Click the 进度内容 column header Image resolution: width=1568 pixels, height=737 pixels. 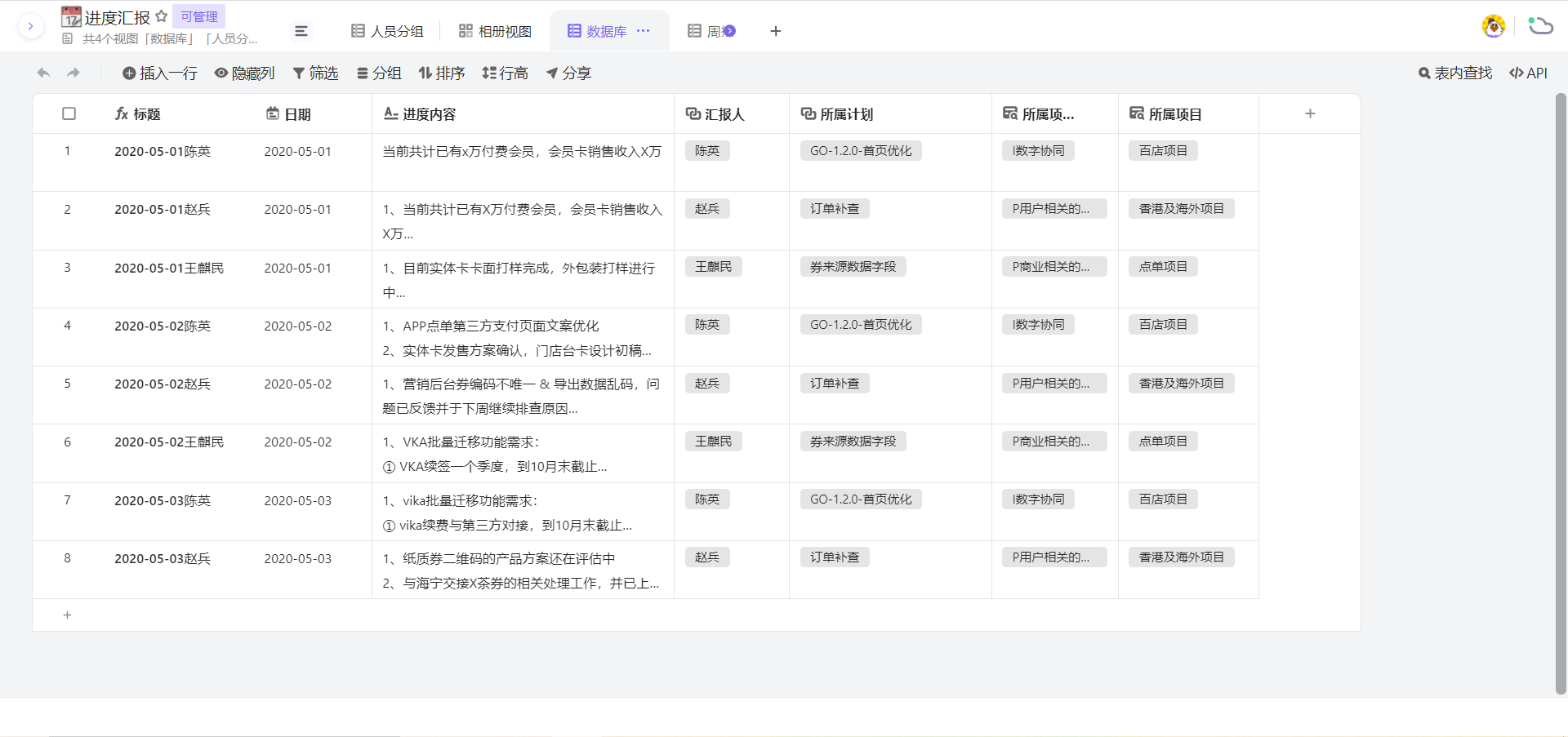tap(523, 114)
